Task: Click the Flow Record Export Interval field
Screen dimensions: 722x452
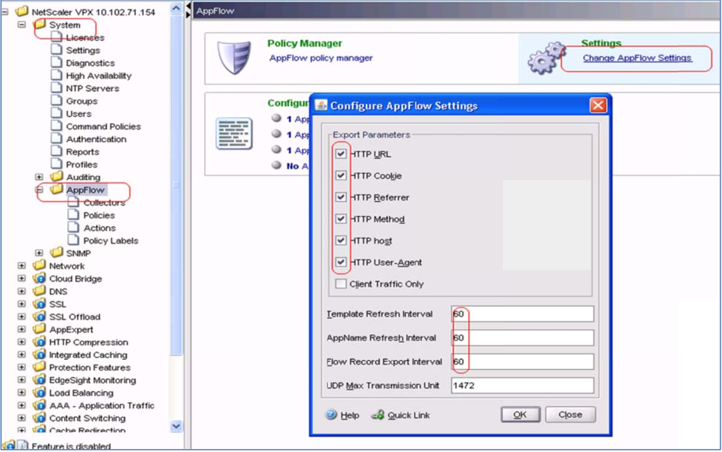Action: (523, 362)
